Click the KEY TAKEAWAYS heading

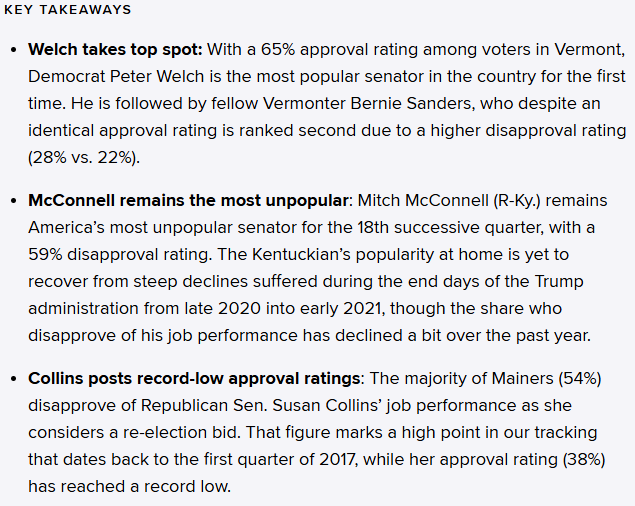click(68, 9)
